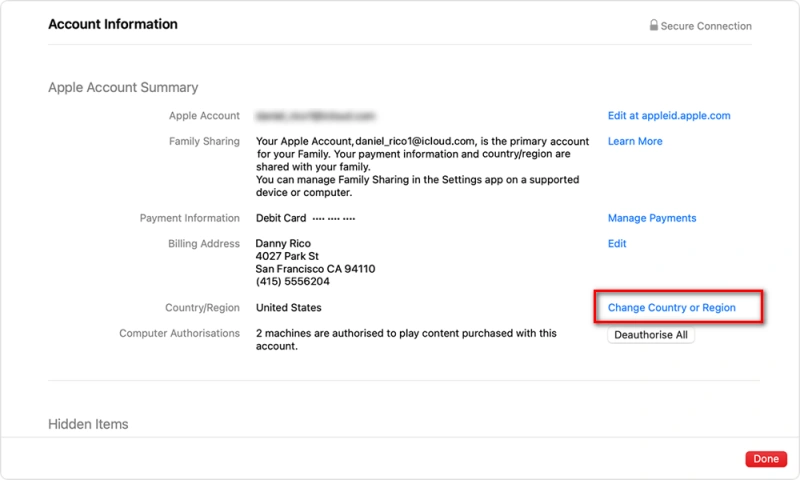The height and width of the screenshot is (480, 800).
Task: Select the Apple Account Summary heading
Action: click(x=123, y=88)
